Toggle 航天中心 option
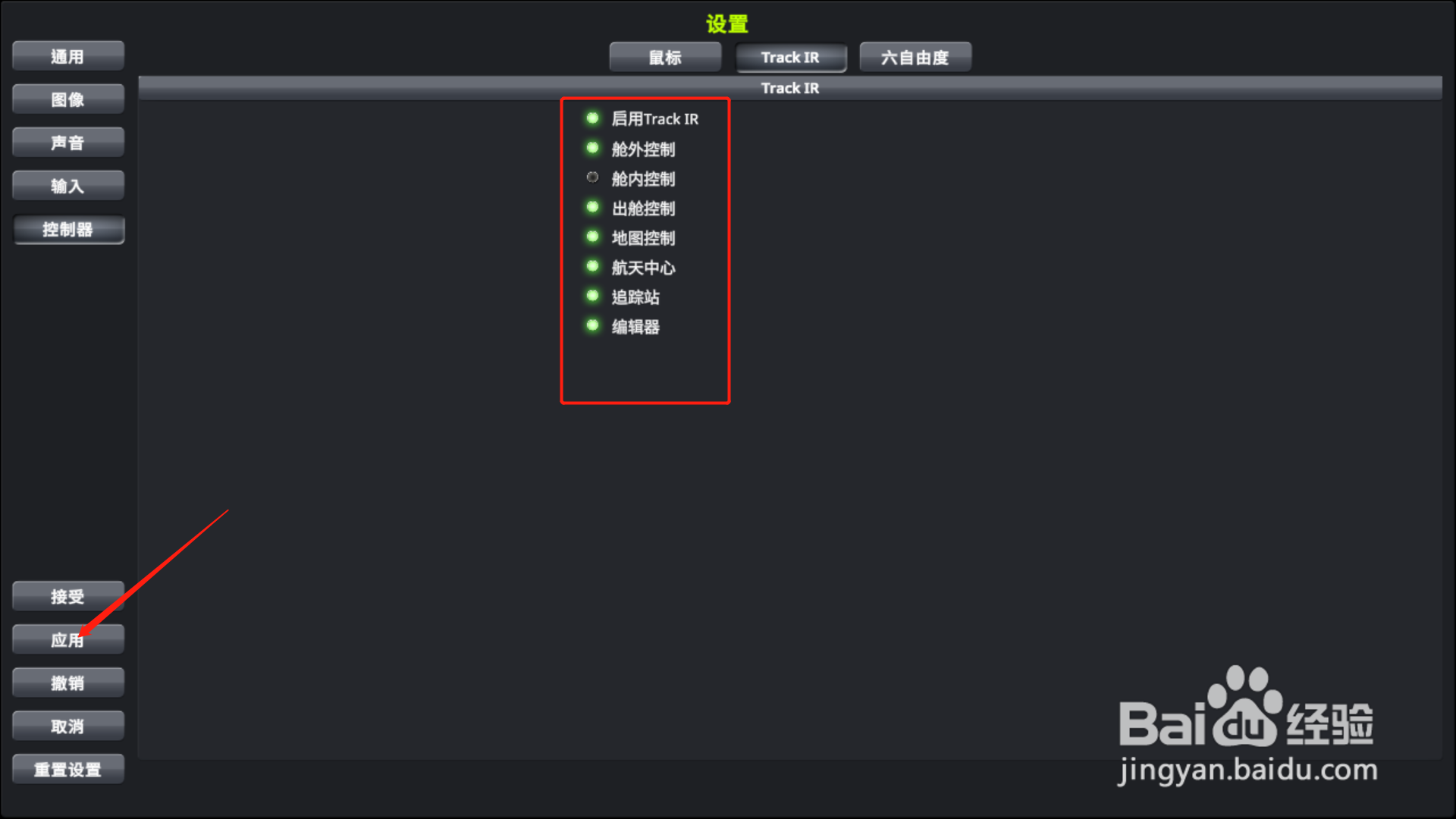Screen dimensions: 1456x819 point(592,266)
